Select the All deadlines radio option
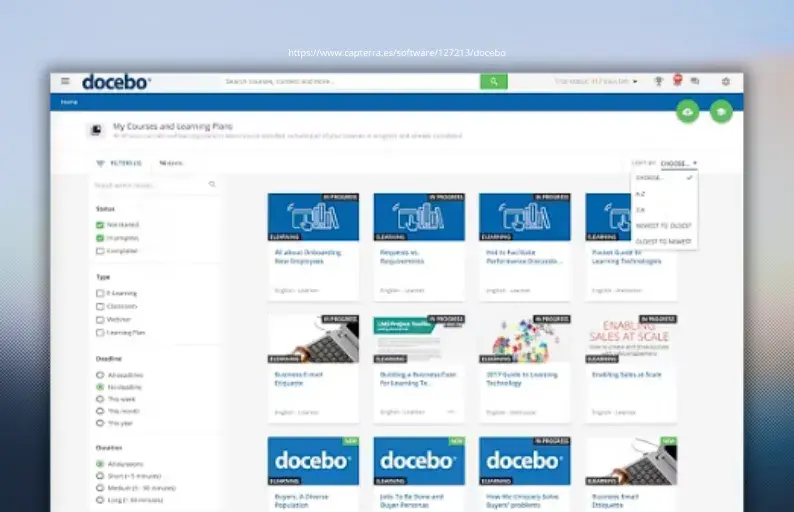Screen dimensions: 794x512 click(100, 375)
